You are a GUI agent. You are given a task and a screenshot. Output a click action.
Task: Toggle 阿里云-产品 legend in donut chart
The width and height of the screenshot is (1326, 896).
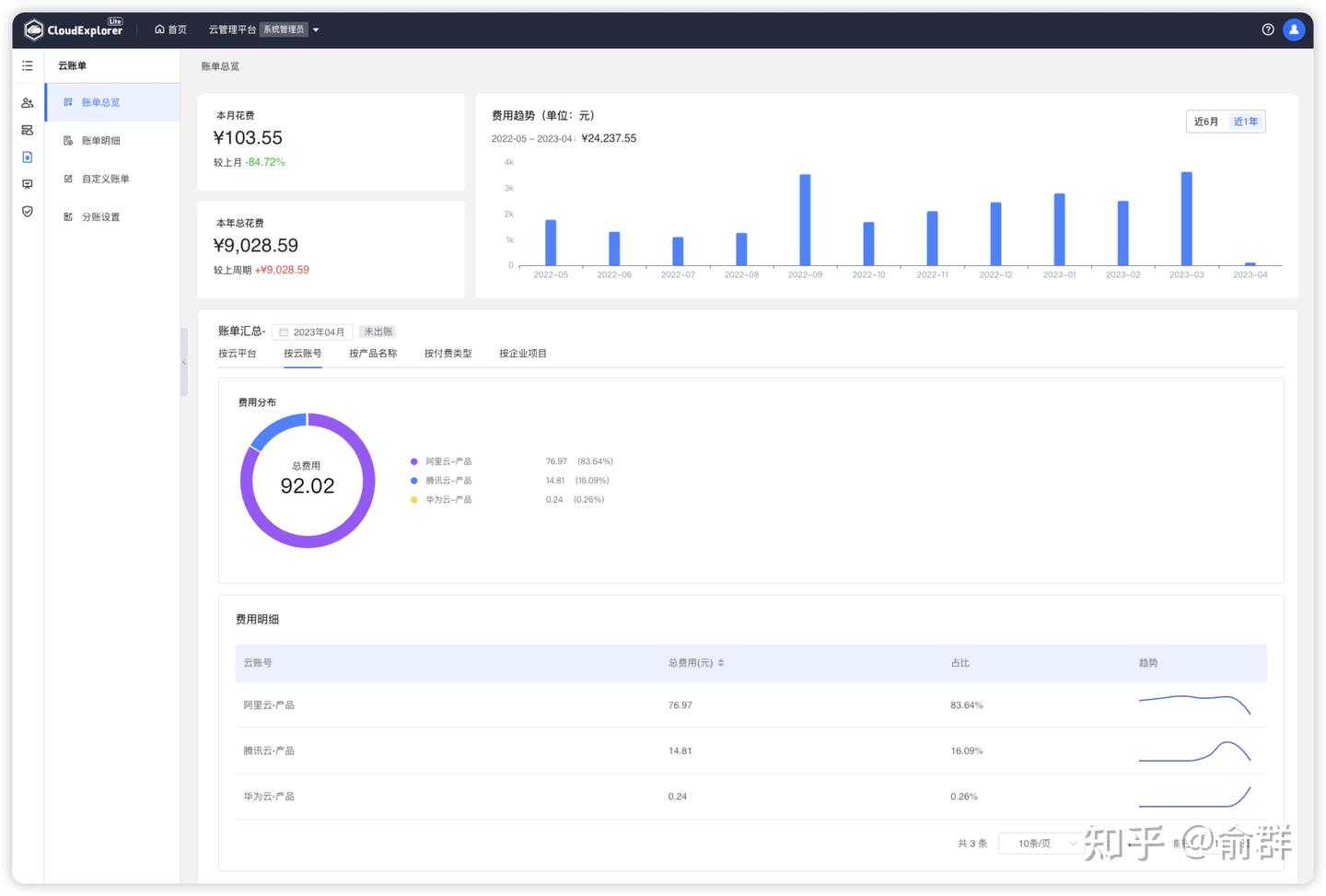pyautogui.click(x=441, y=461)
